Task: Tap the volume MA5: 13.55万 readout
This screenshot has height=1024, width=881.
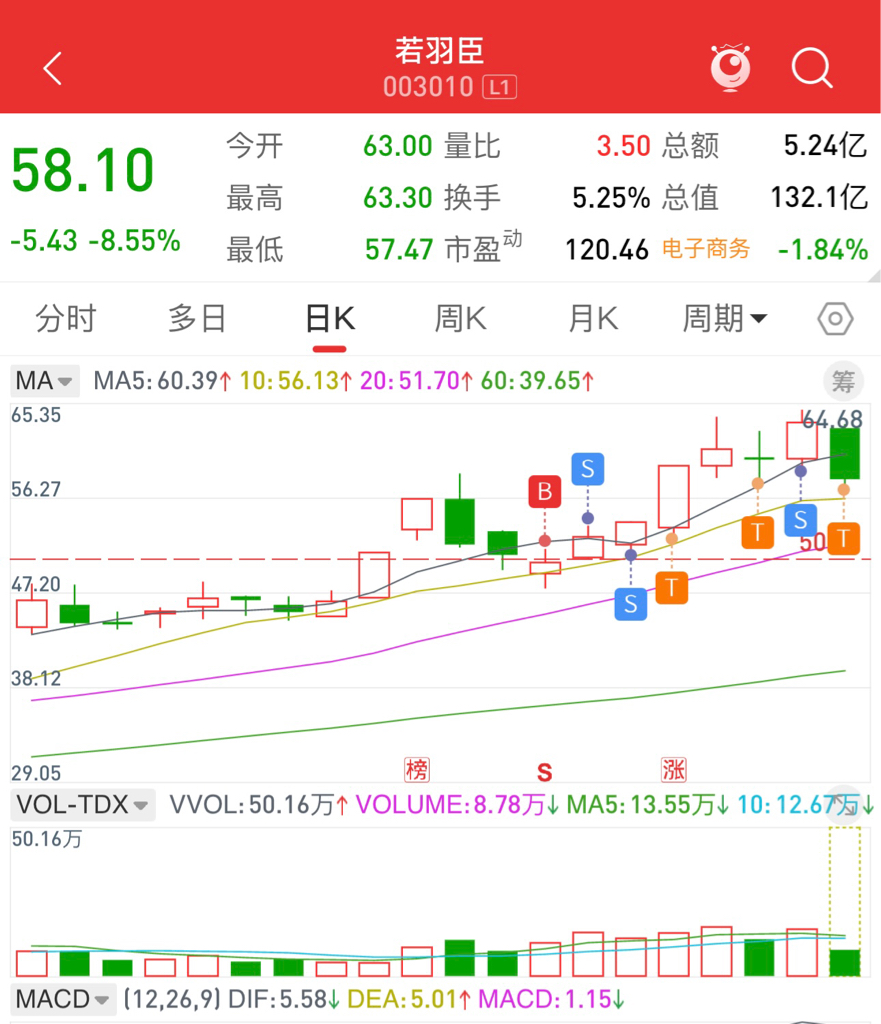Action: [648, 805]
